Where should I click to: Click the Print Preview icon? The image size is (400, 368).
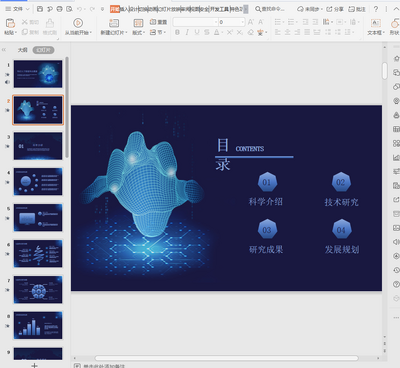click(69, 9)
